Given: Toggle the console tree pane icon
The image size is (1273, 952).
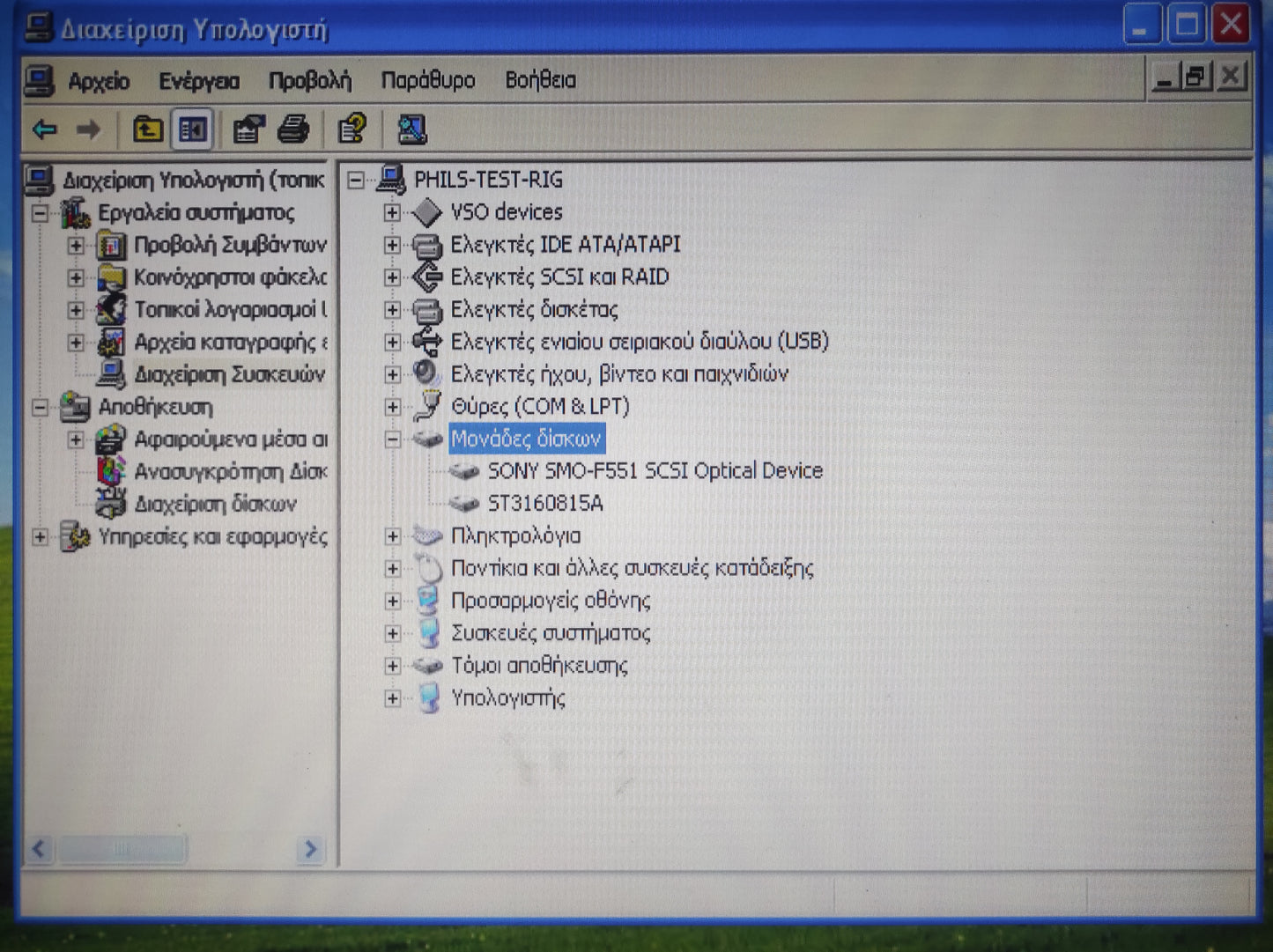Looking at the screenshot, I should click(190, 129).
